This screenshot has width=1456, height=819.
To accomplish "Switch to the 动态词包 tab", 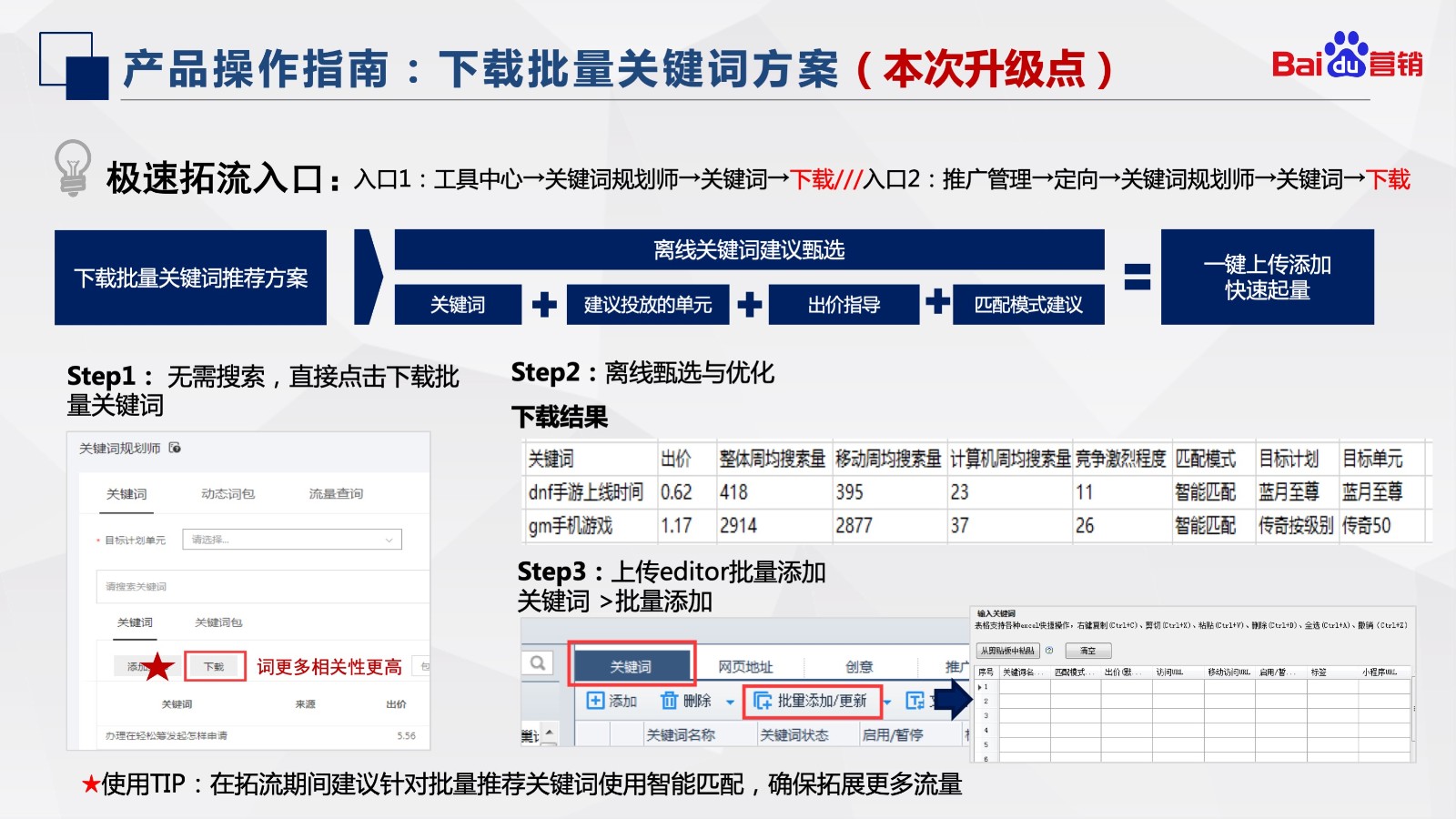I will pyautogui.click(x=228, y=494).
